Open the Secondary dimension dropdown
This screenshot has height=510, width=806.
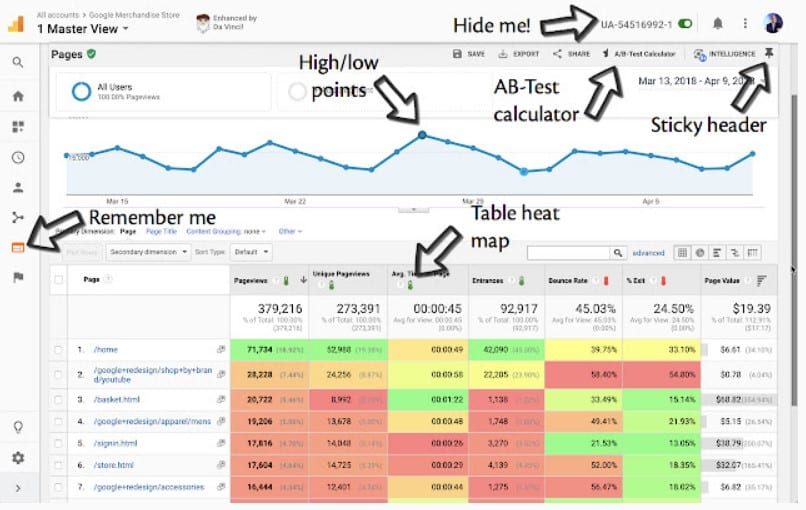[149, 253]
